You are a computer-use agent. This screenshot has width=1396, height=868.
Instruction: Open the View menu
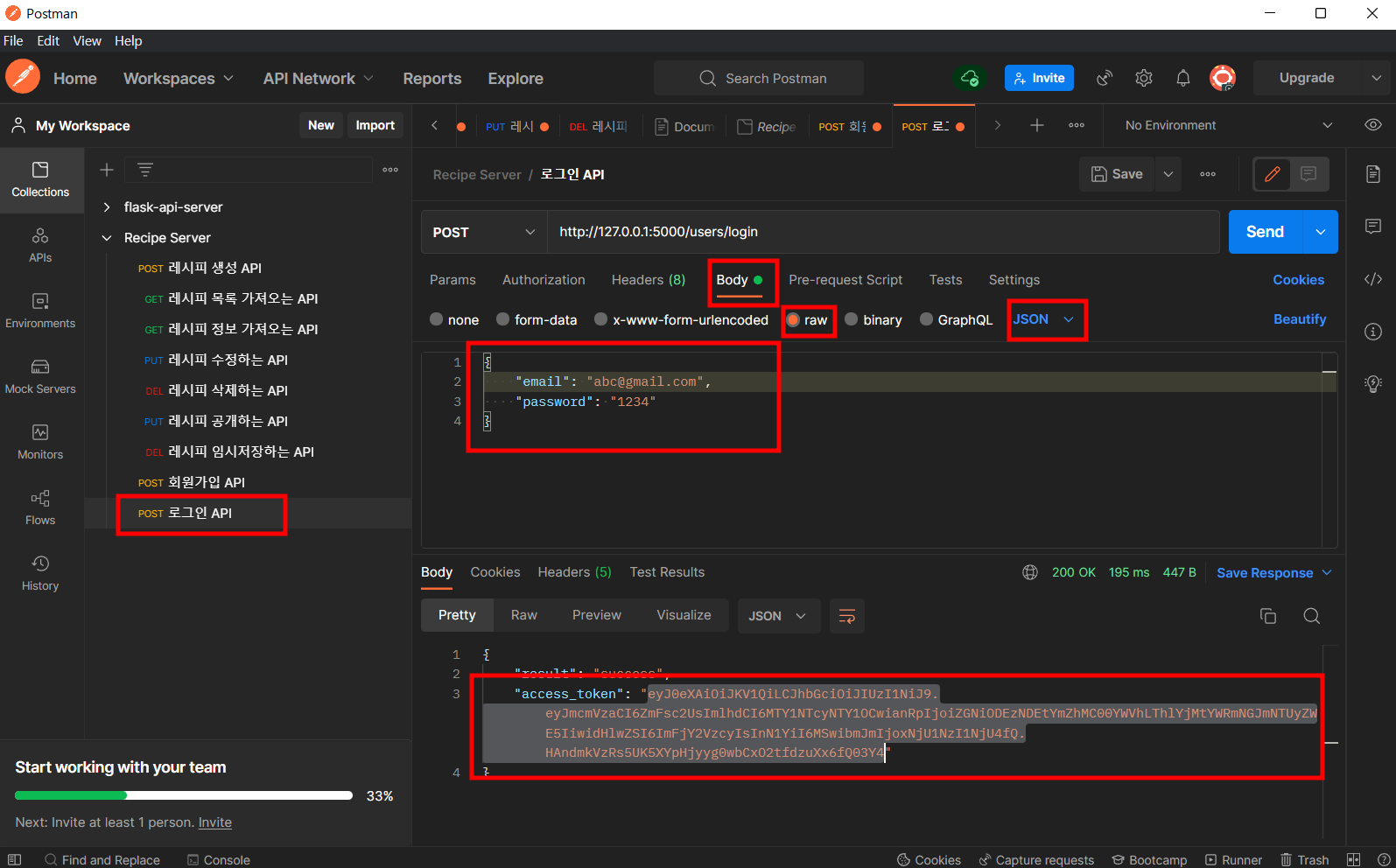click(x=87, y=40)
